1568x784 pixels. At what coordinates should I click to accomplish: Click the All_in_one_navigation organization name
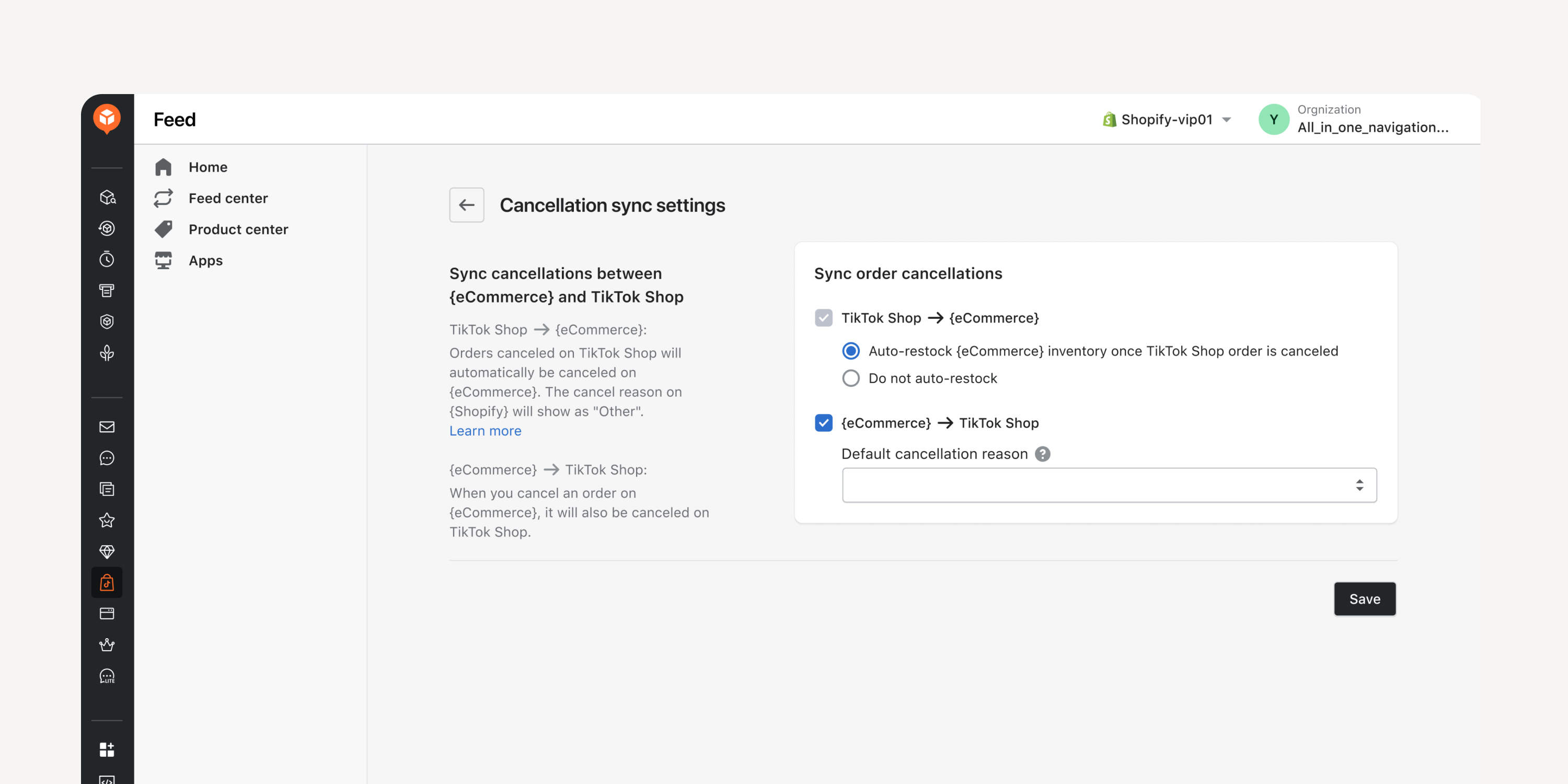(x=1373, y=127)
